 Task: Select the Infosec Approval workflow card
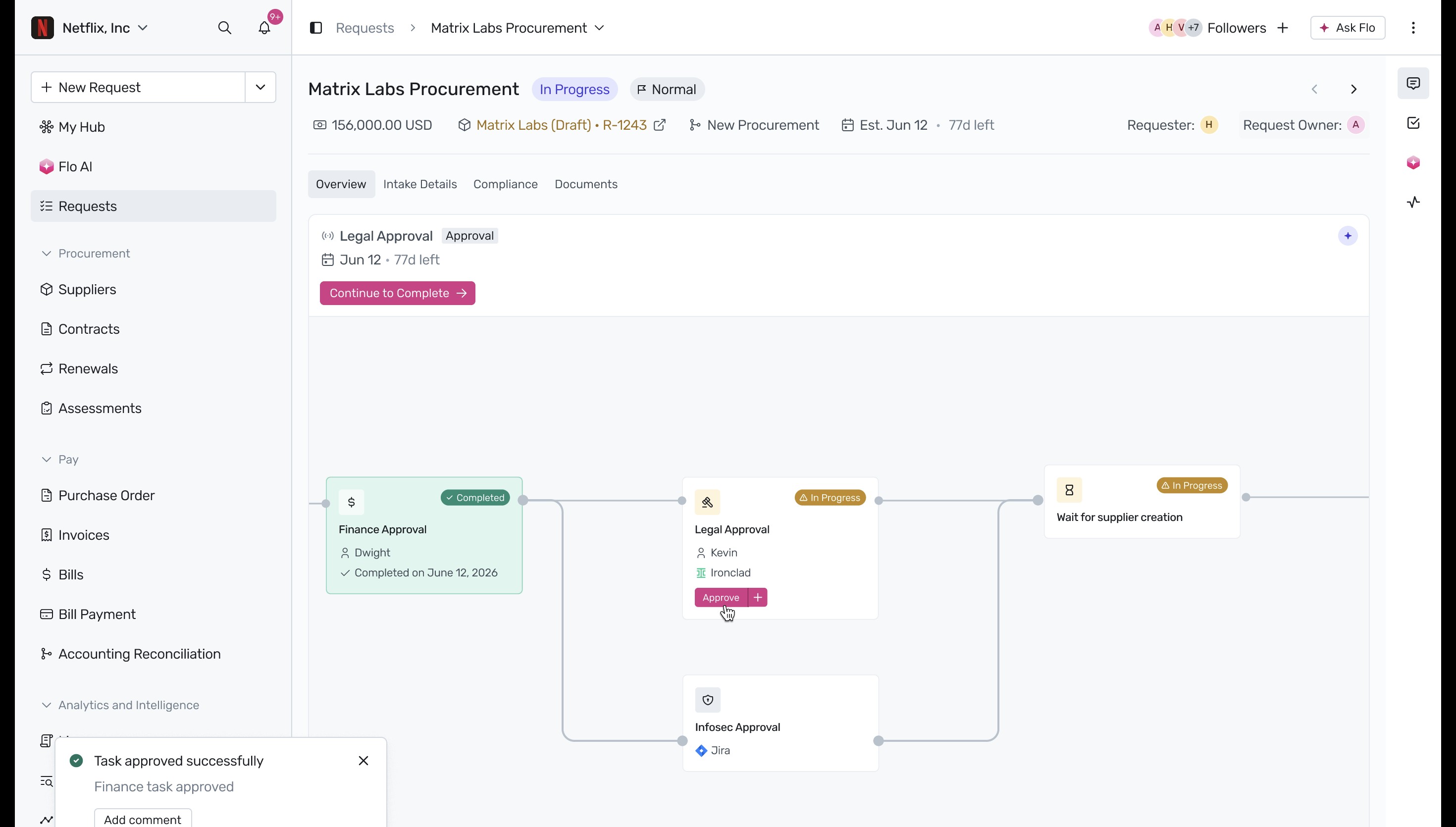(x=781, y=723)
